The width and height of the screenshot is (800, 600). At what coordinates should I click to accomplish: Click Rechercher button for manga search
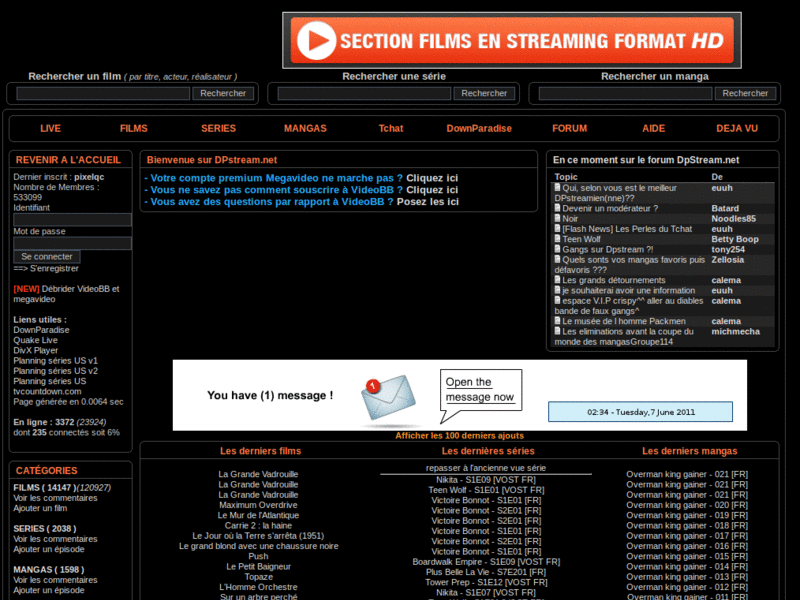pyautogui.click(x=745, y=93)
